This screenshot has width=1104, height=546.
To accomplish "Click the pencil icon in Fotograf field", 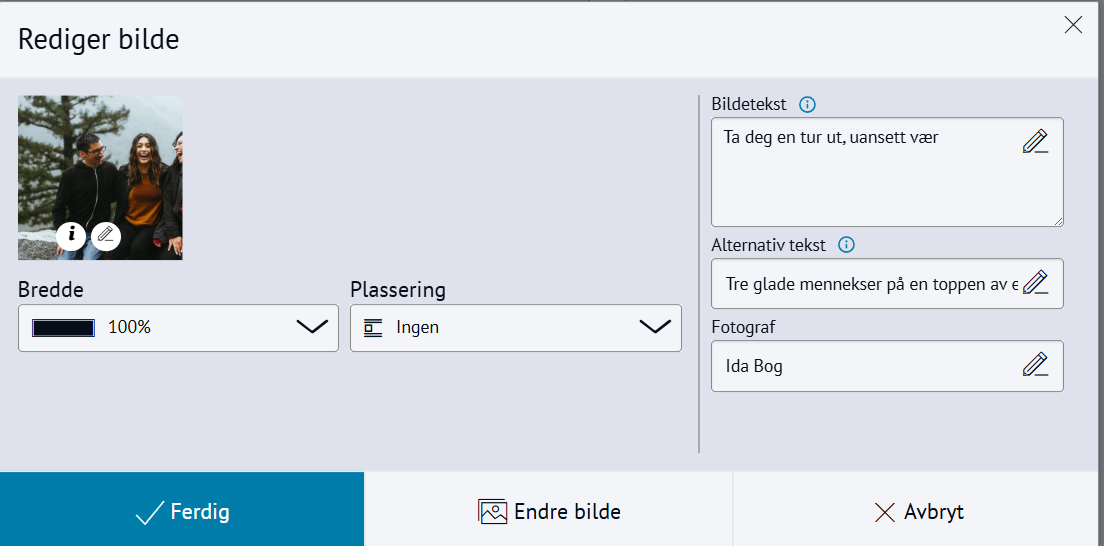I will click(1035, 365).
